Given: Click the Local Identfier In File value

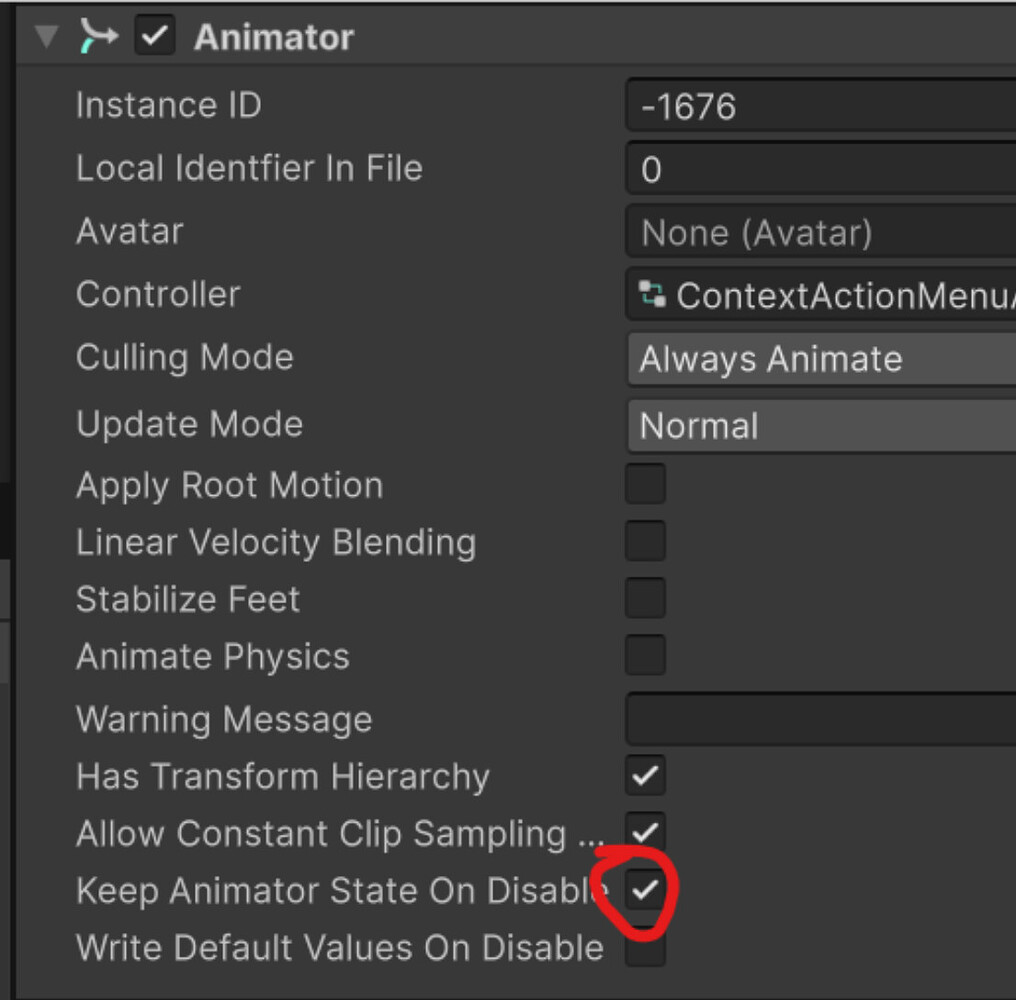Looking at the screenshot, I should [x=820, y=169].
